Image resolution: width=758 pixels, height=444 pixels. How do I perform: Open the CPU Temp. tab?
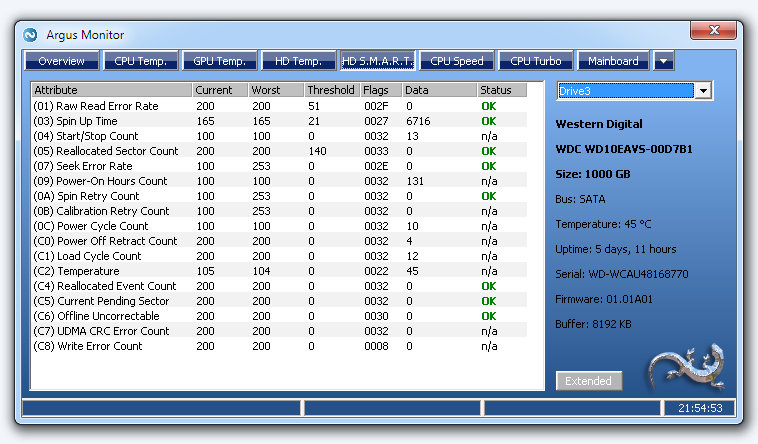[141, 61]
